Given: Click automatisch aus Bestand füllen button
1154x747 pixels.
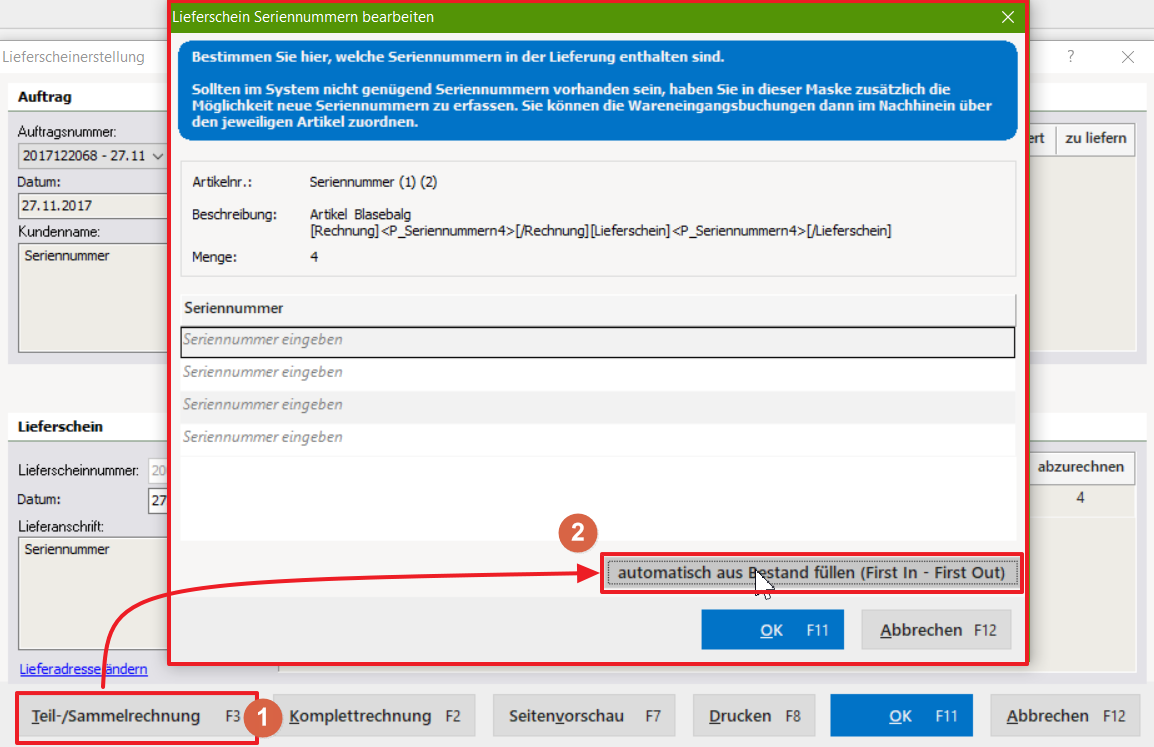Looking at the screenshot, I should tap(811, 573).
